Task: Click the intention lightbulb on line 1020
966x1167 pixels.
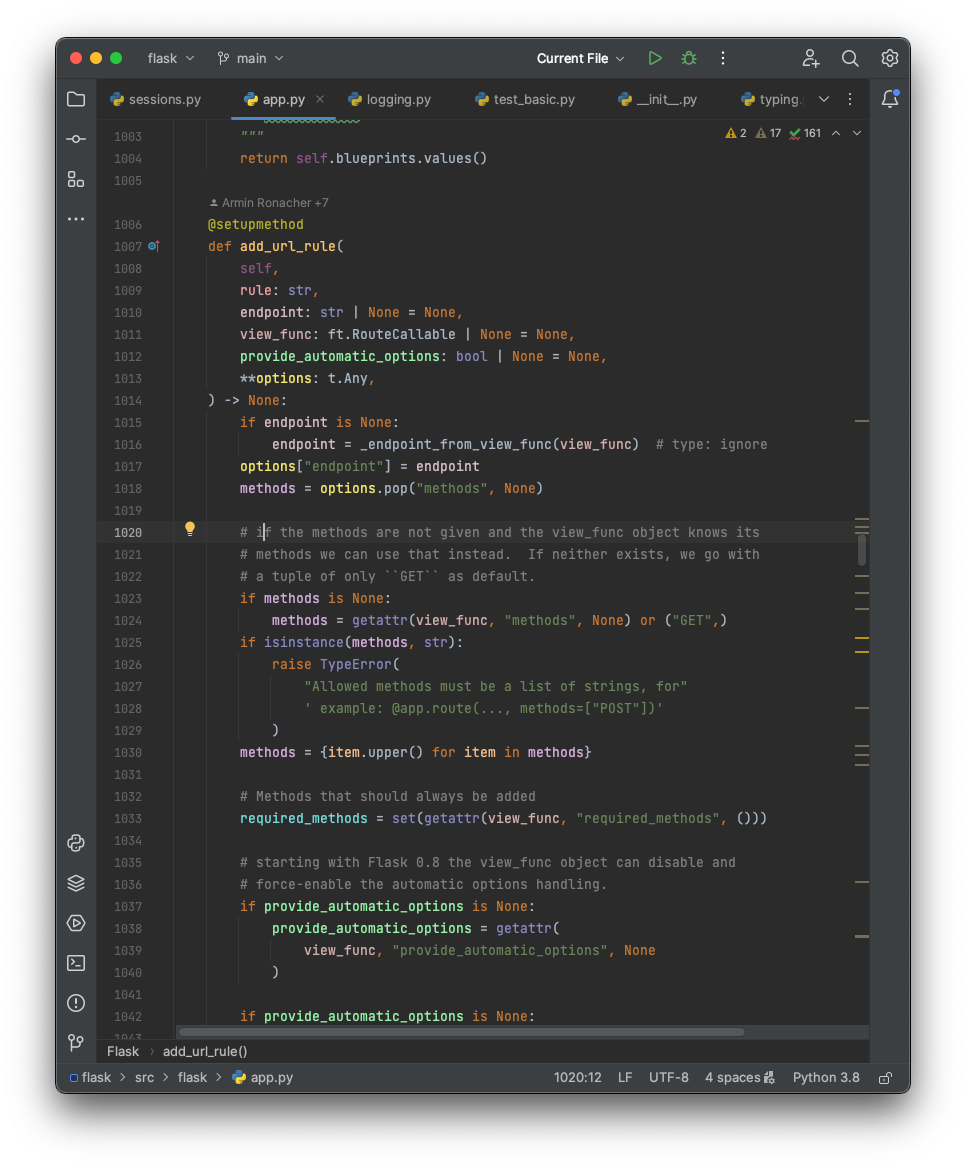Action: tap(190, 529)
